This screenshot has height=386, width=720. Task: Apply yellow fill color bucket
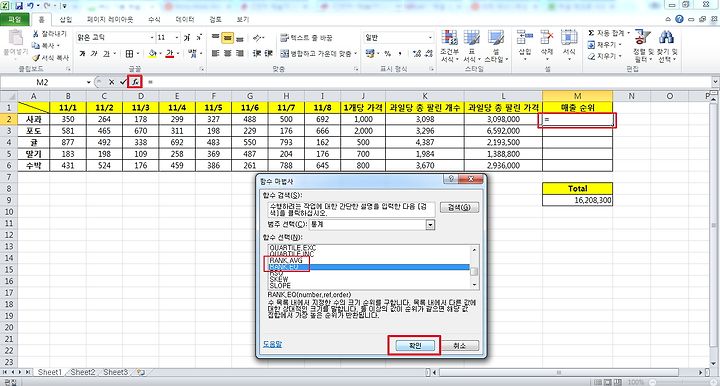152,54
